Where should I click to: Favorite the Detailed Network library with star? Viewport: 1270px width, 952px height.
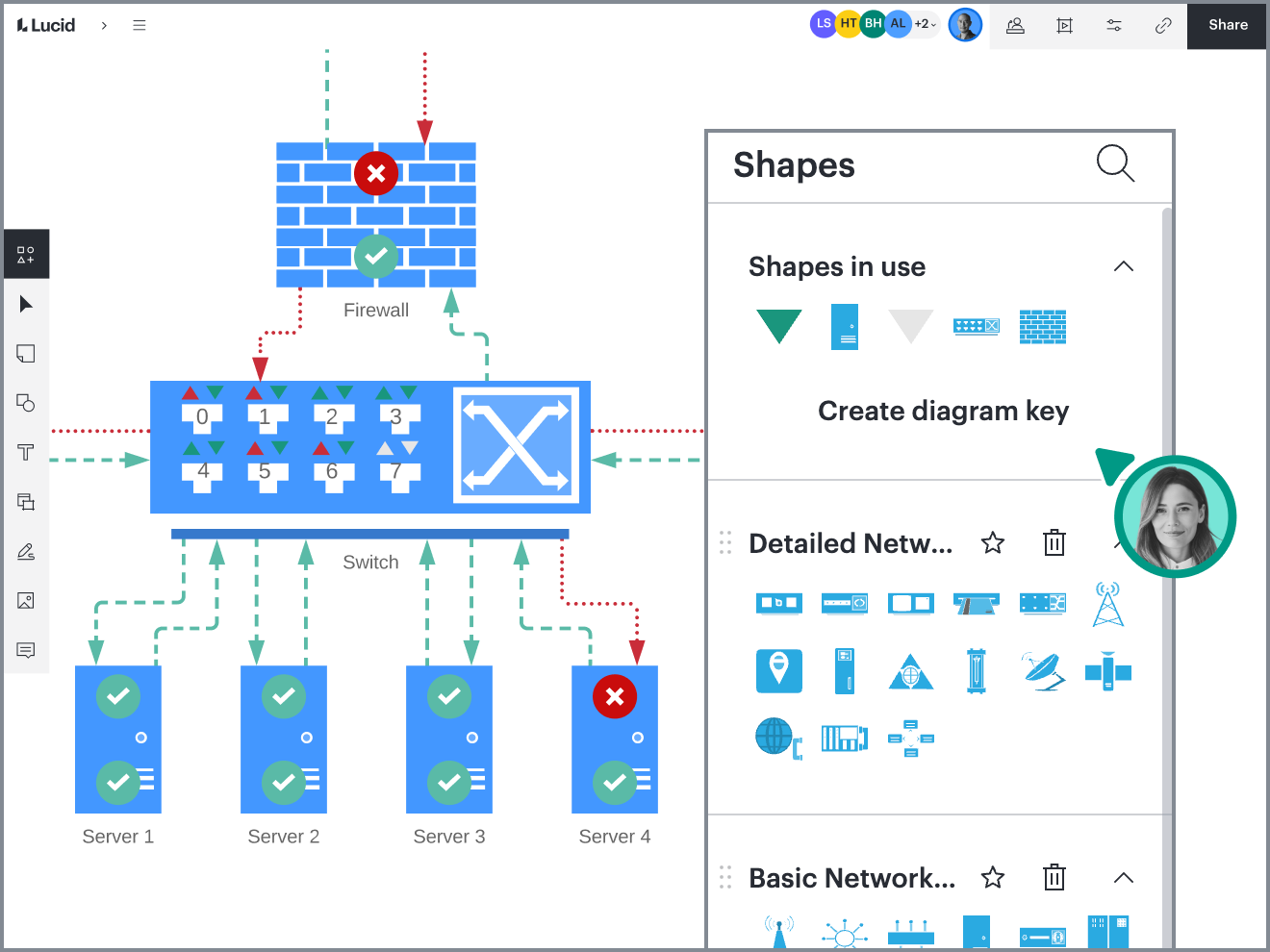click(x=993, y=543)
